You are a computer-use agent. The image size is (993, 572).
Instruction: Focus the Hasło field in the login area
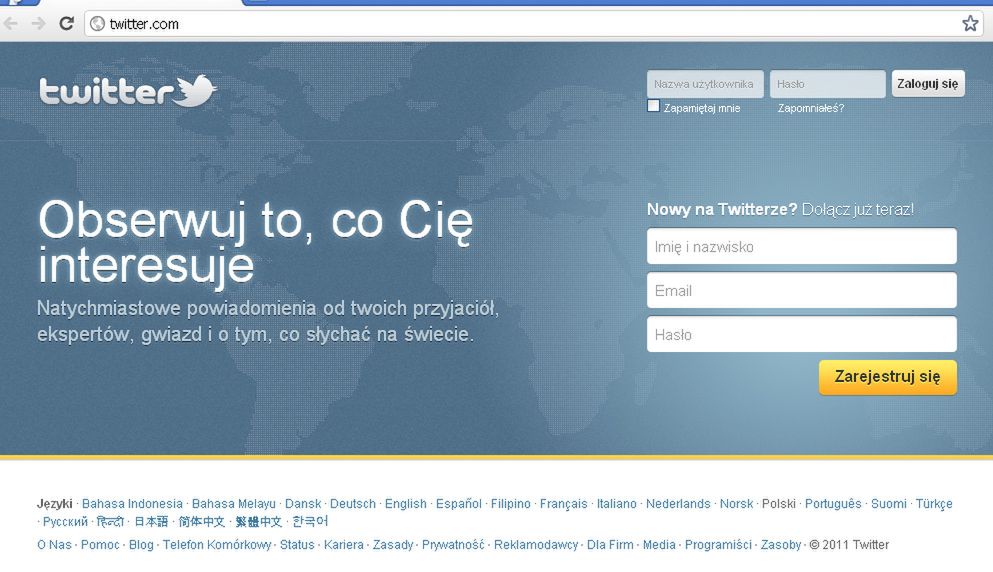[x=827, y=84]
